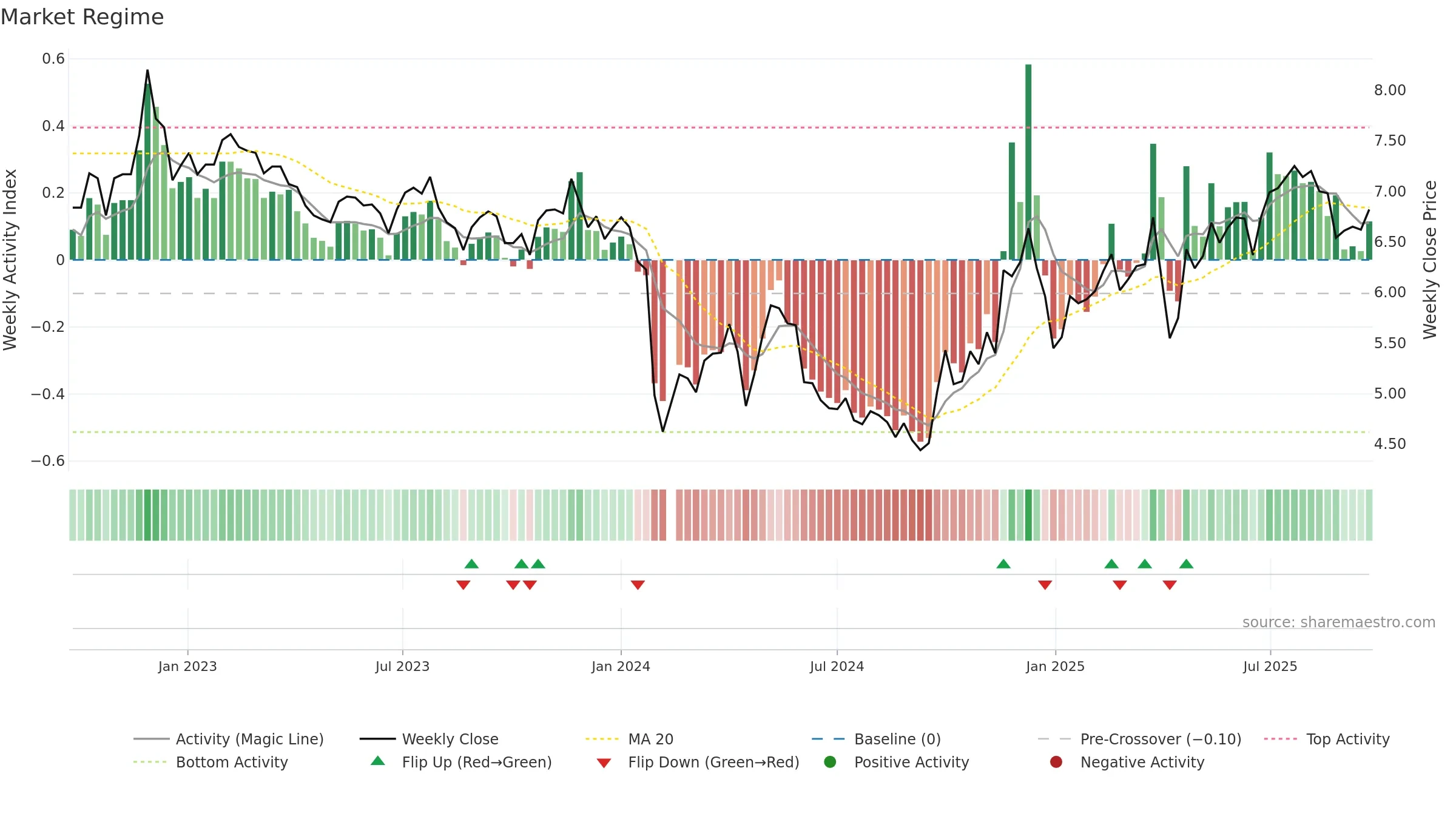Click the Bottom Activity legend entry
The height and width of the screenshot is (819, 1456).
click(x=211, y=762)
